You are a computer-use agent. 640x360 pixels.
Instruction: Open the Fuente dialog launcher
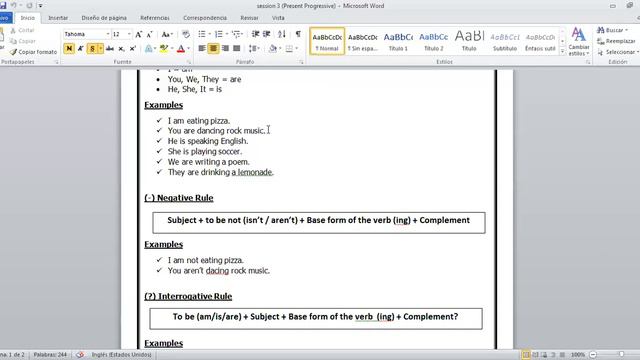click(x=189, y=62)
